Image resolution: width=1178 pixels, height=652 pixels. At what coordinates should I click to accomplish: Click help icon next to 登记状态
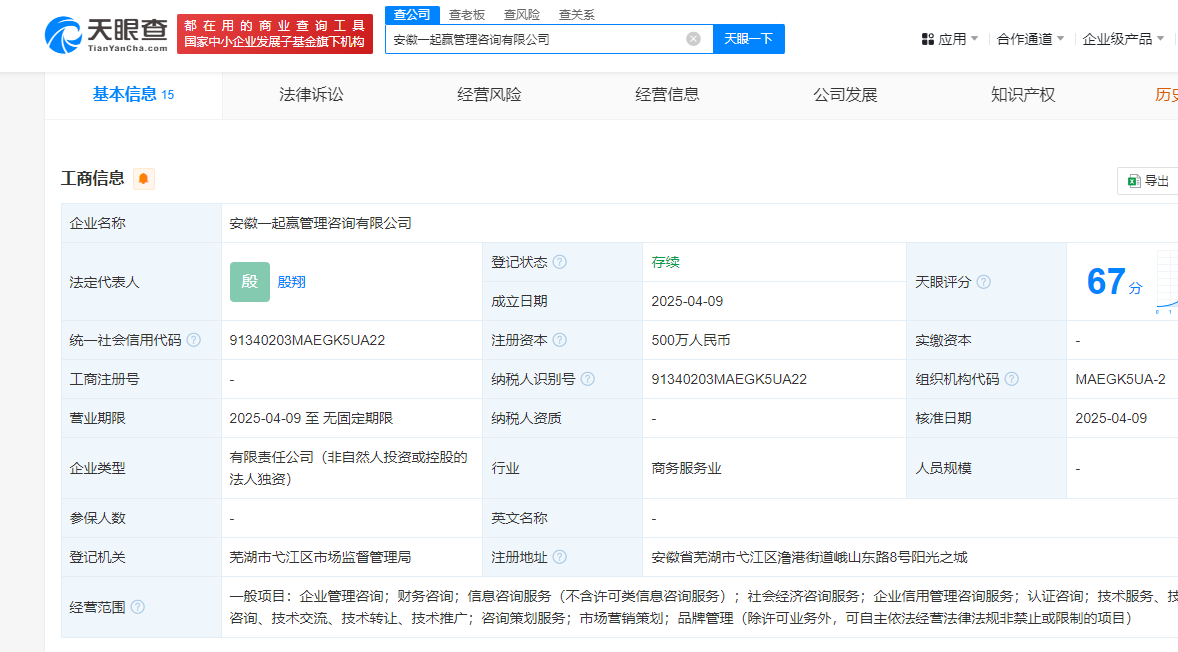pyautogui.click(x=560, y=262)
